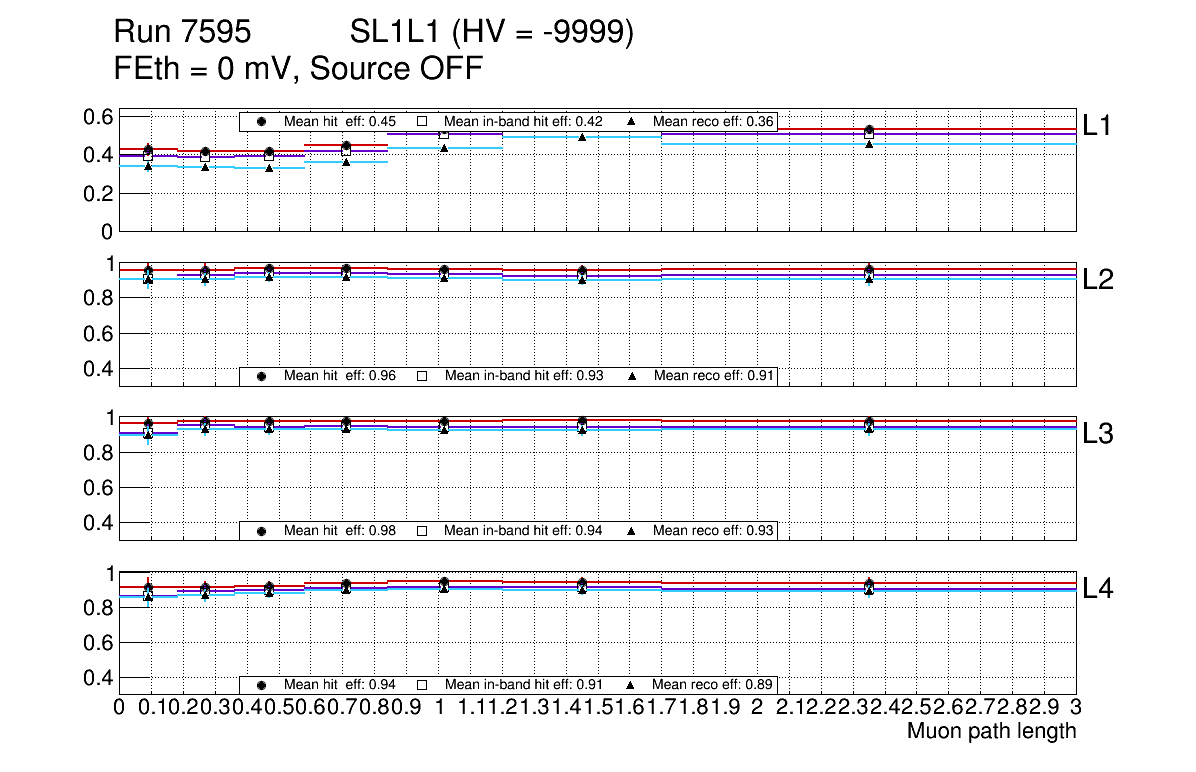This screenshot has height=772, width=1196.
Task: Click the filled circle marker in L4 legend
Action: pos(261,685)
